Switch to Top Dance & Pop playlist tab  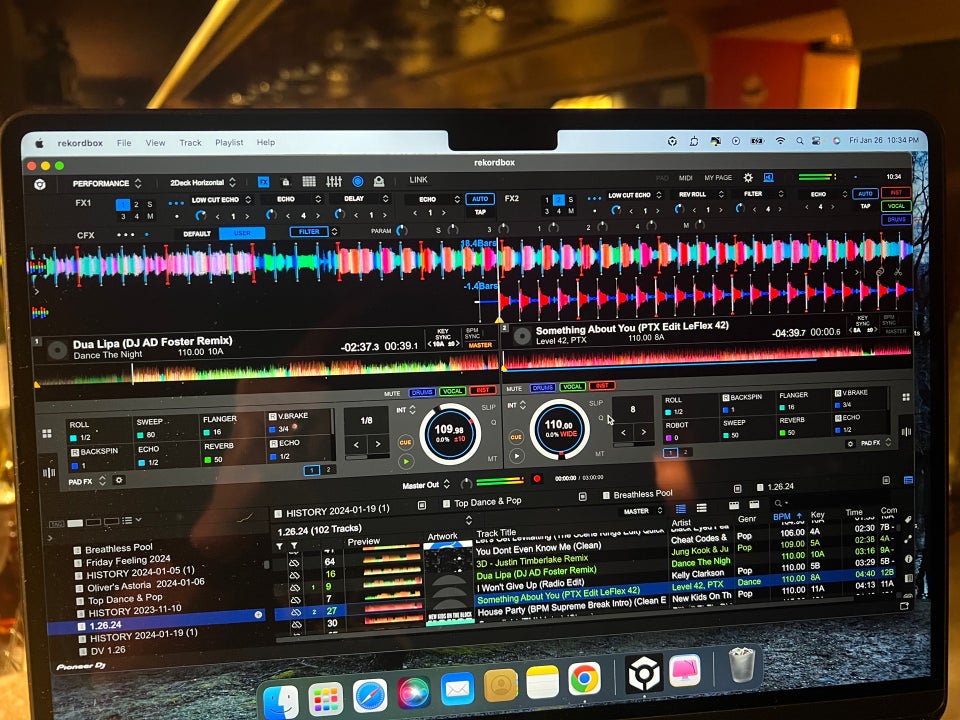(482, 502)
